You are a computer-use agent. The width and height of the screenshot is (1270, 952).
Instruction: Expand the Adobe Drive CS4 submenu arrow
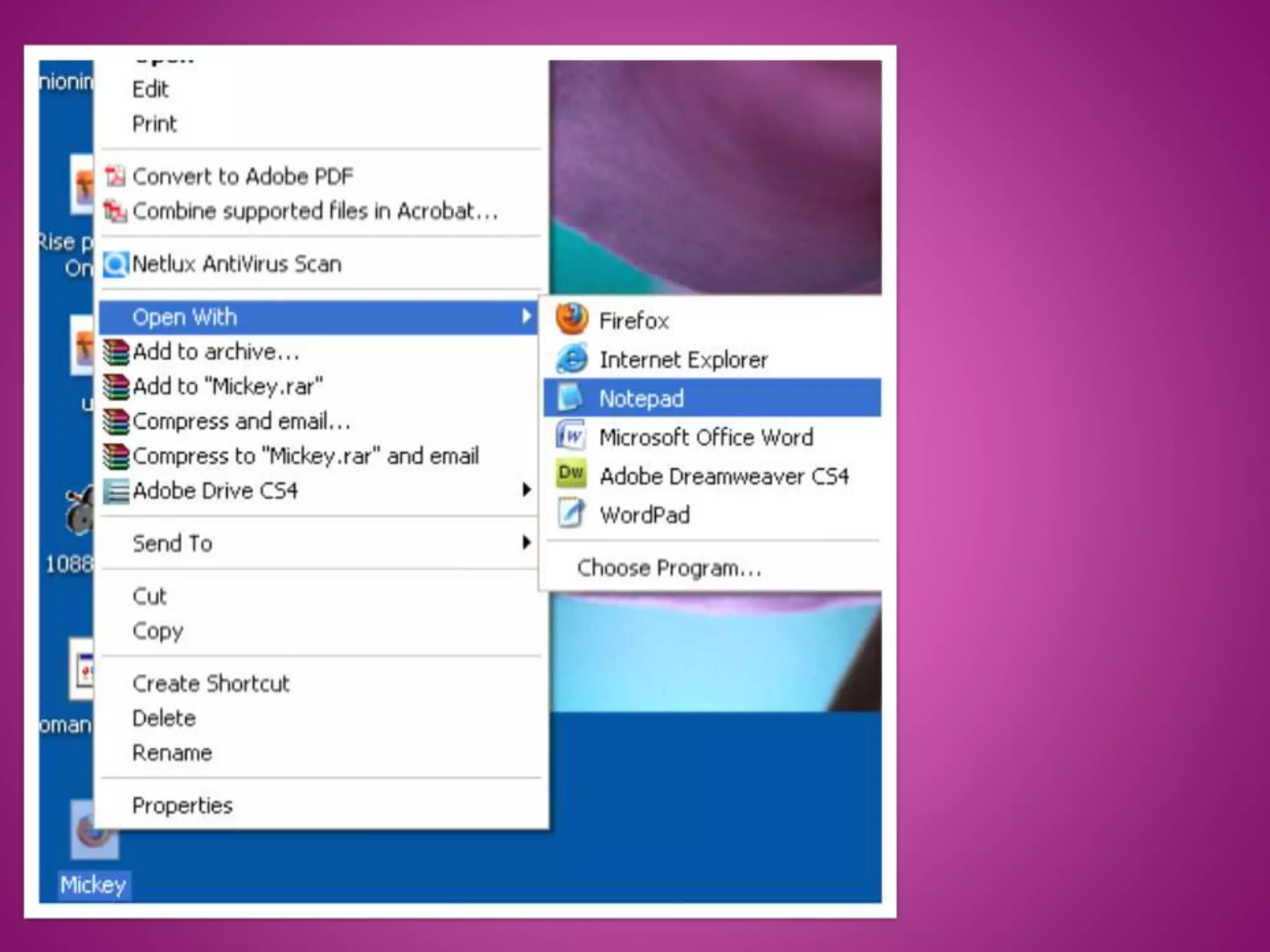tap(526, 490)
